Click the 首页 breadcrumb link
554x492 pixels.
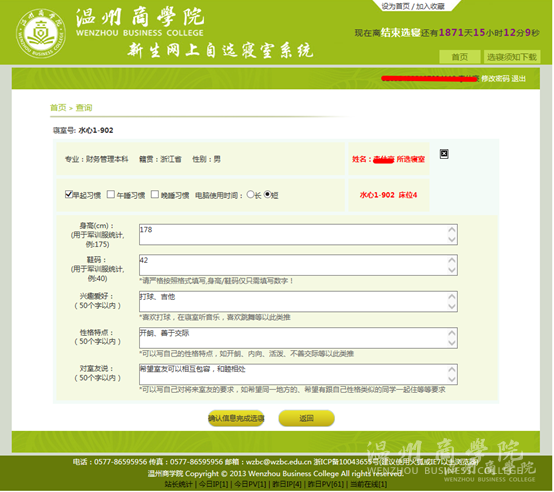tap(58, 108)
